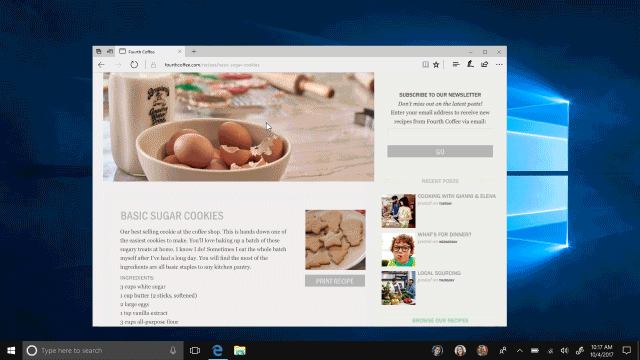Click the volume speaker icon
640x360 pixels.
point(565,350)
